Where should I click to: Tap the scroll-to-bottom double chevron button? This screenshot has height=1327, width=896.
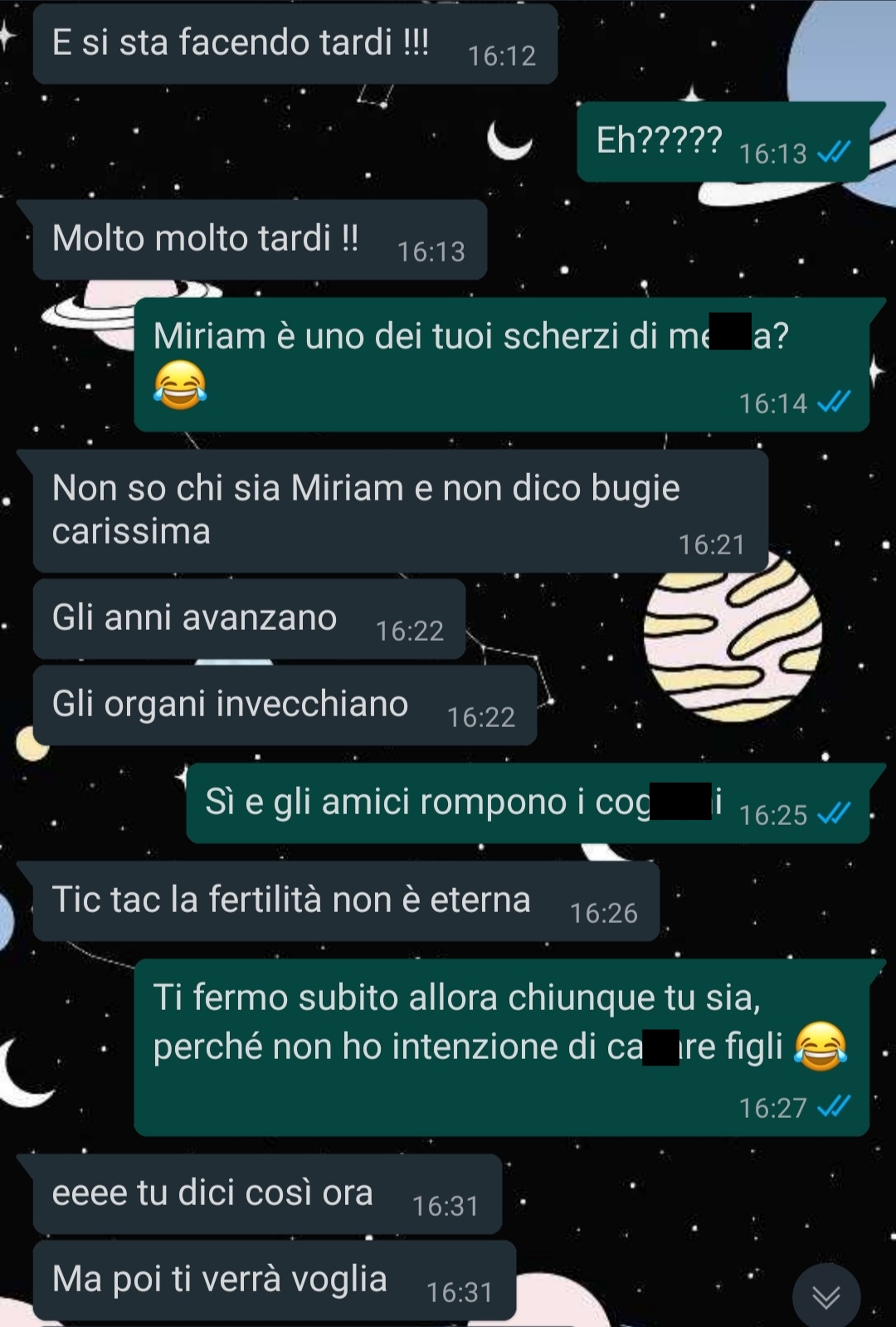tap(826, 1296)
